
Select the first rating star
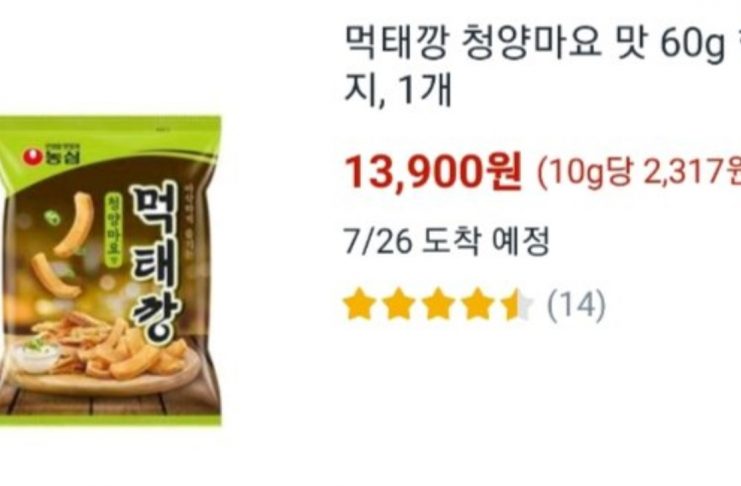tap(360, 304)
